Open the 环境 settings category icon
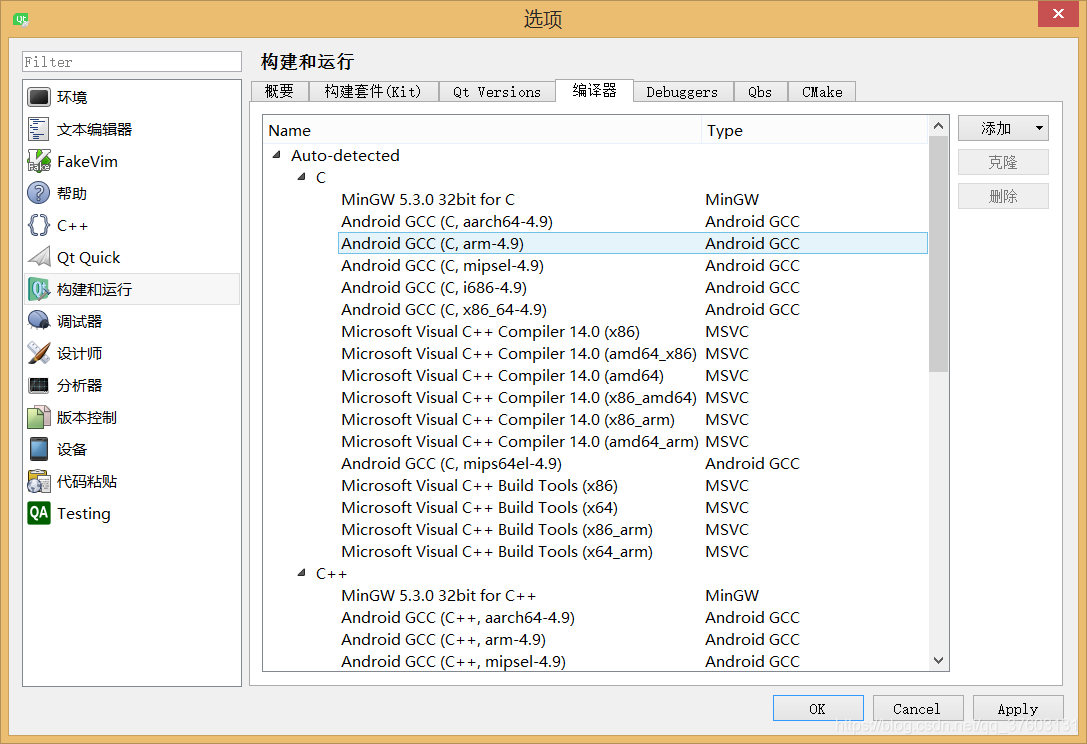The width and height of the screenshot is (1087, 744). 39,97
